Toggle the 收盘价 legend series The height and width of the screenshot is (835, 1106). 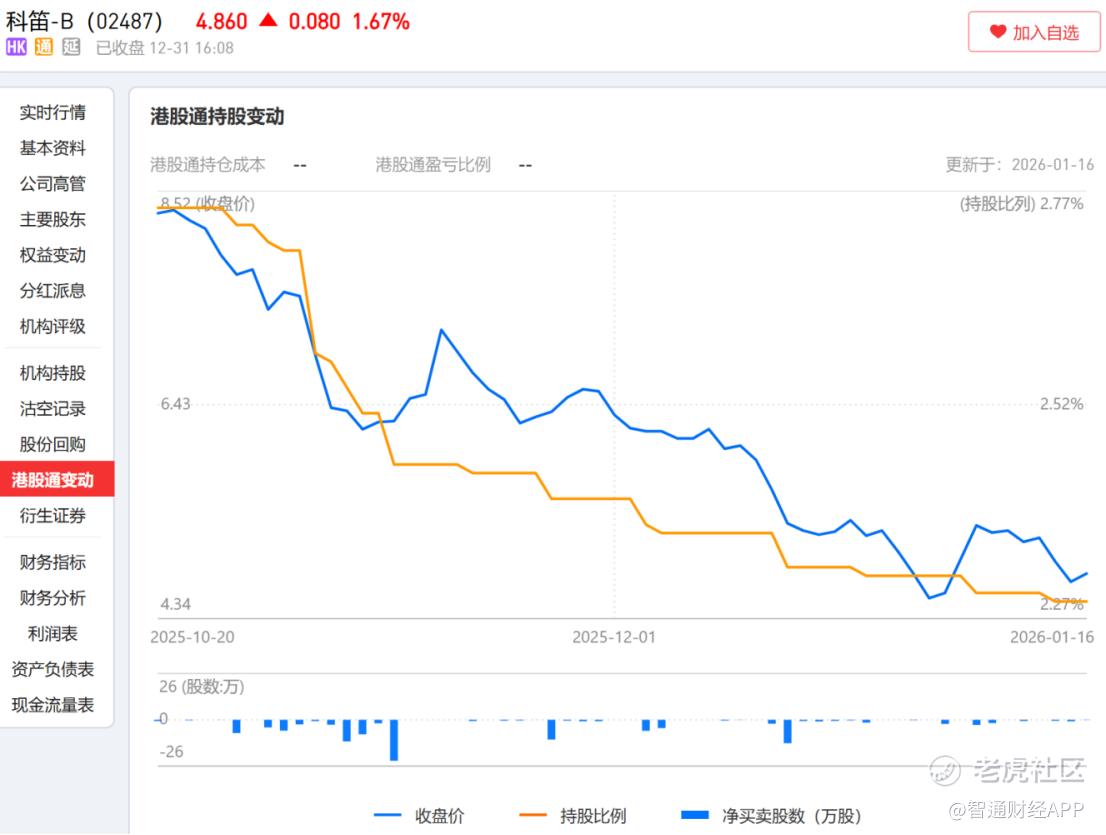tap(418, 816)
